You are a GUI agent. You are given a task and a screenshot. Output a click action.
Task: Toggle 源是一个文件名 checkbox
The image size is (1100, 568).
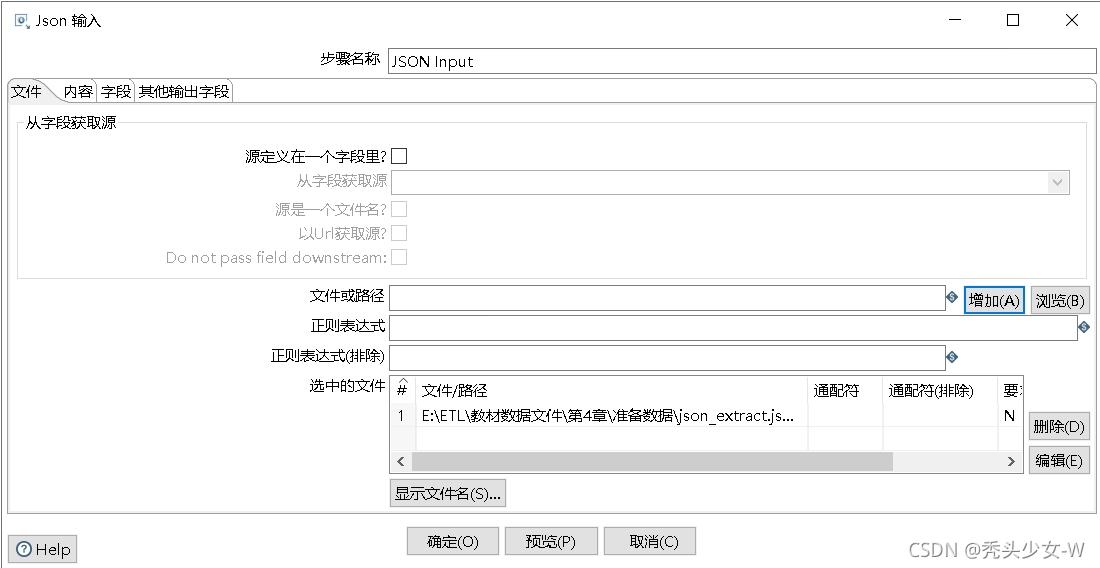click(x=399, y=209)
